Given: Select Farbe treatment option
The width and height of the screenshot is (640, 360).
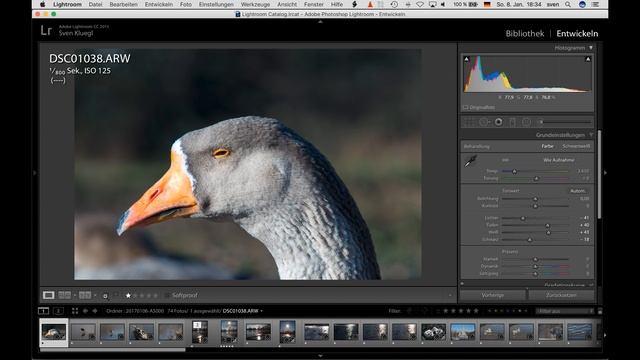Looking at the screenshot, I should click(x=547, y=146).
